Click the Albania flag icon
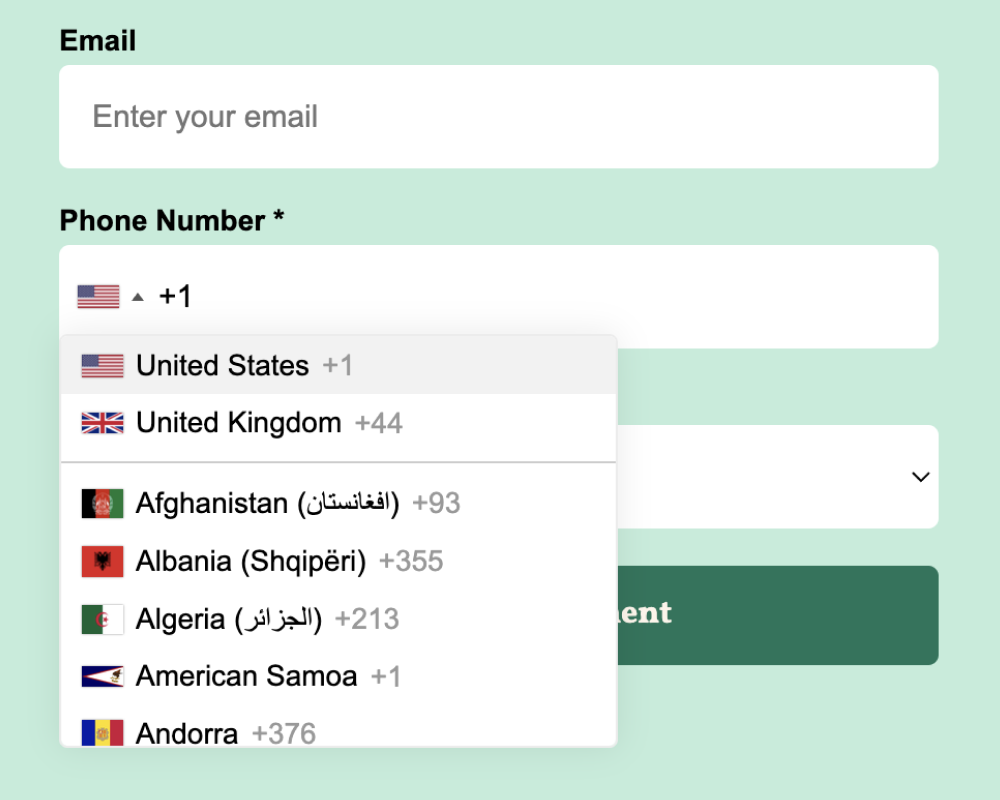1000x800 pixels. click(x=102, y=561)
